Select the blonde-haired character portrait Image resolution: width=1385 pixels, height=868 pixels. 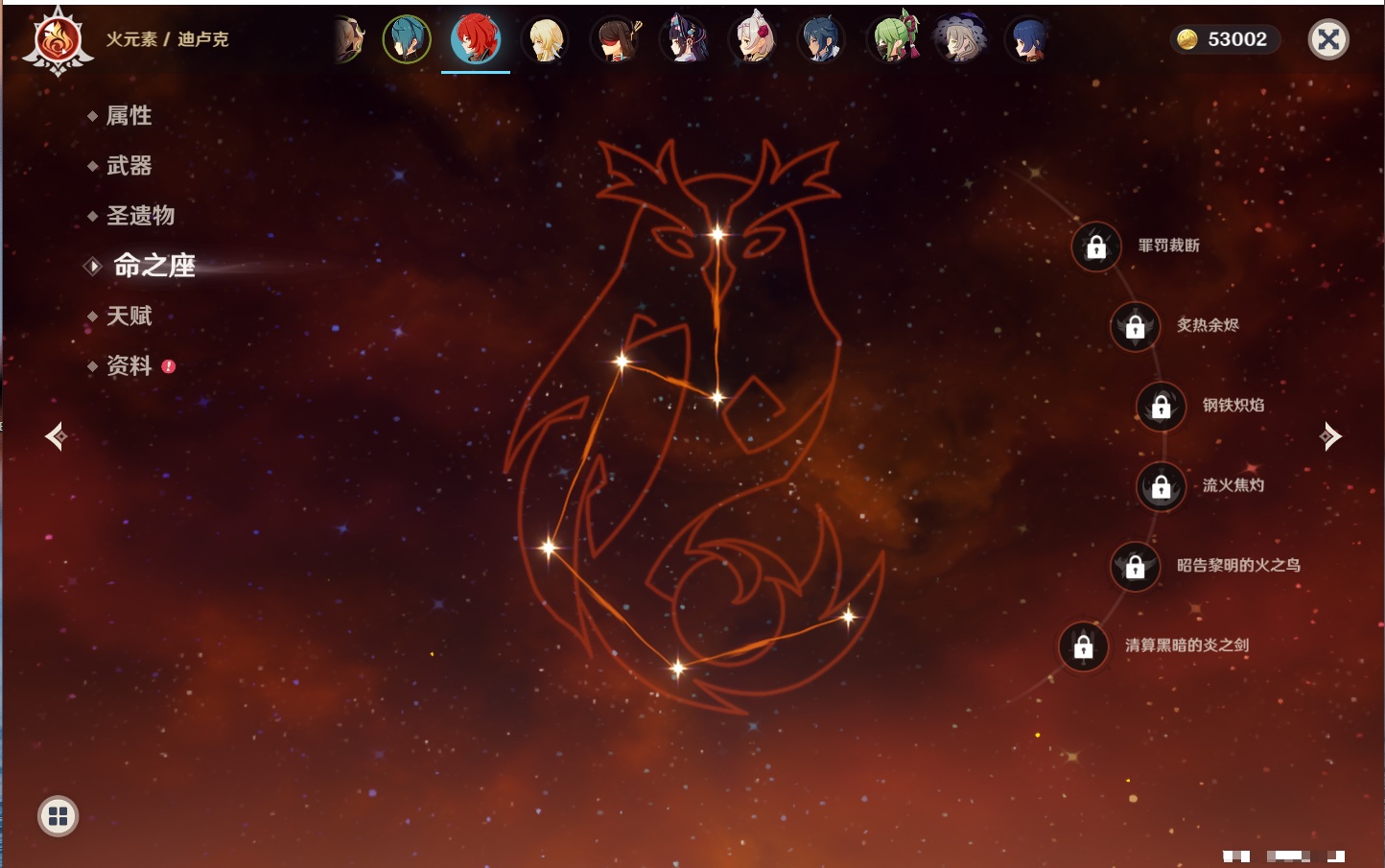click(x=545, y=40)
